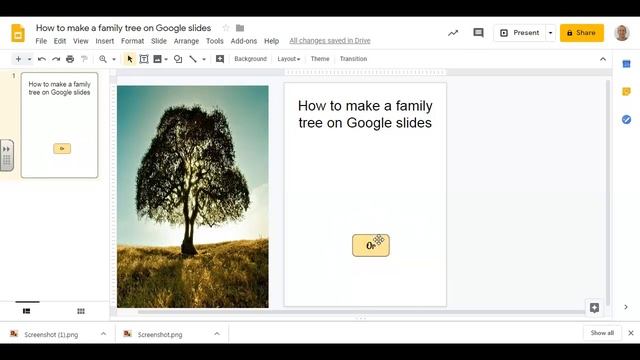Open the Calendar side panel icon
The width and height of the screenshot is (640, 360).
626,64
